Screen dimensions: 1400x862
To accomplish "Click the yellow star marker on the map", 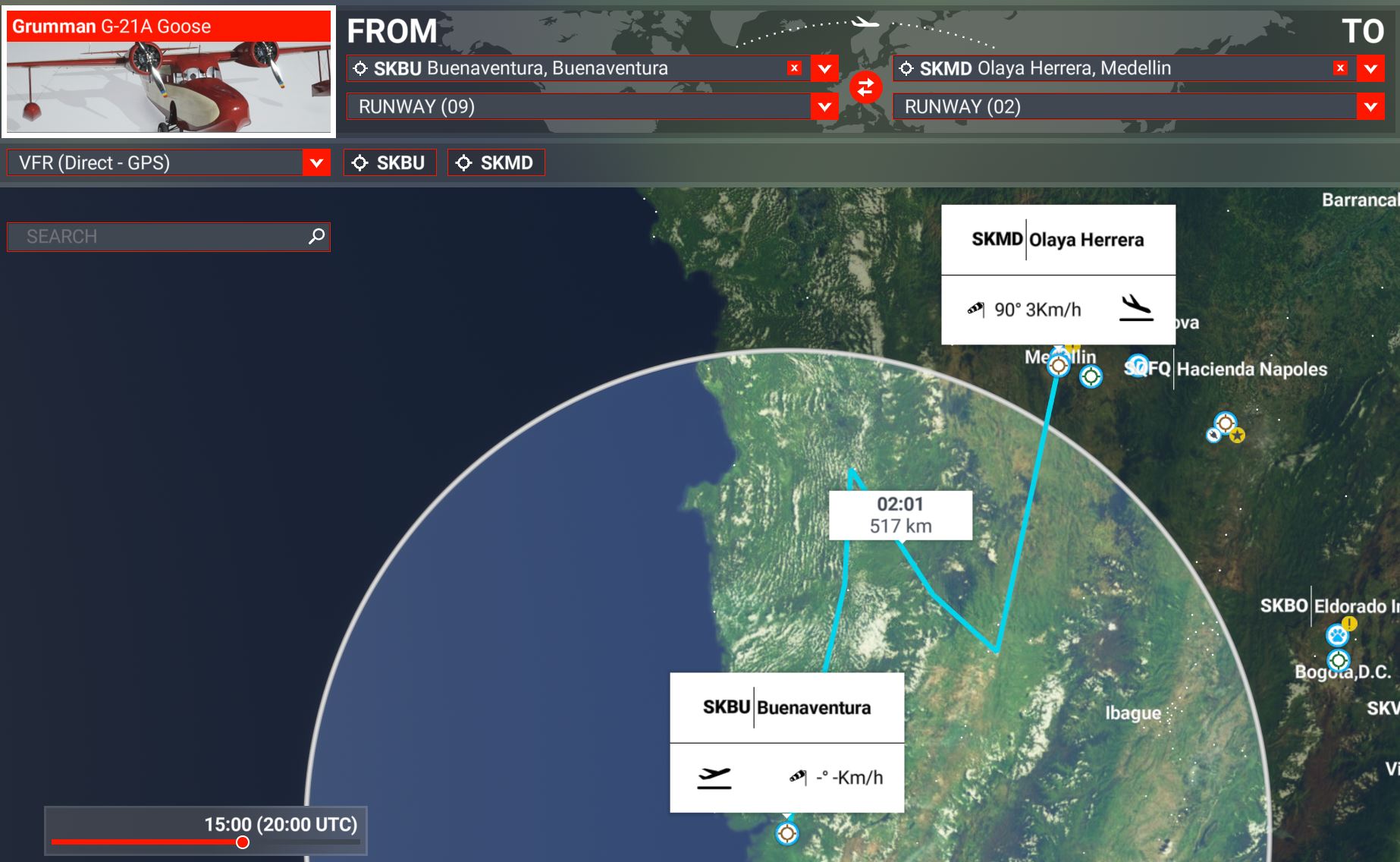I will pos(1237,436).
